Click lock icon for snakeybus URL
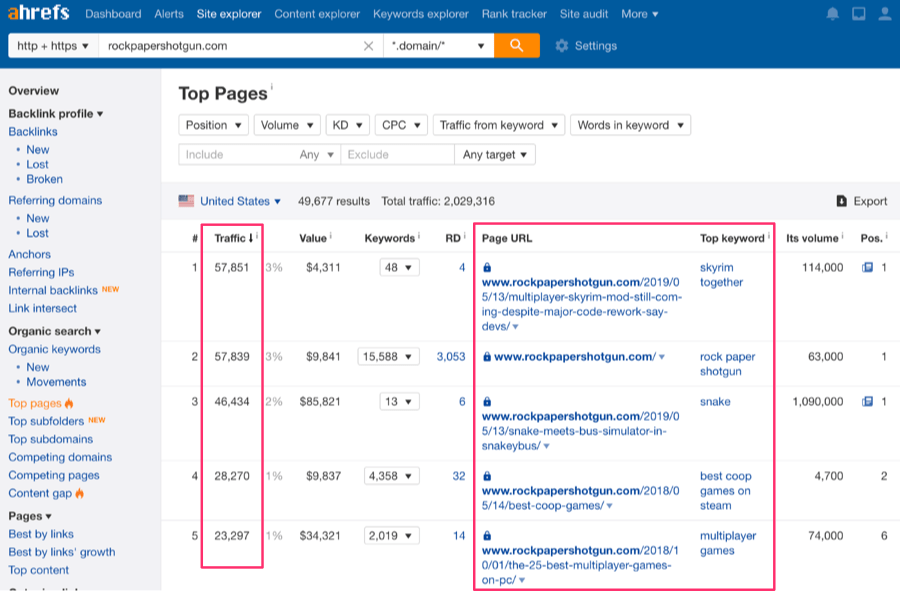Screen dimensions: 900x591 [487, 402]
